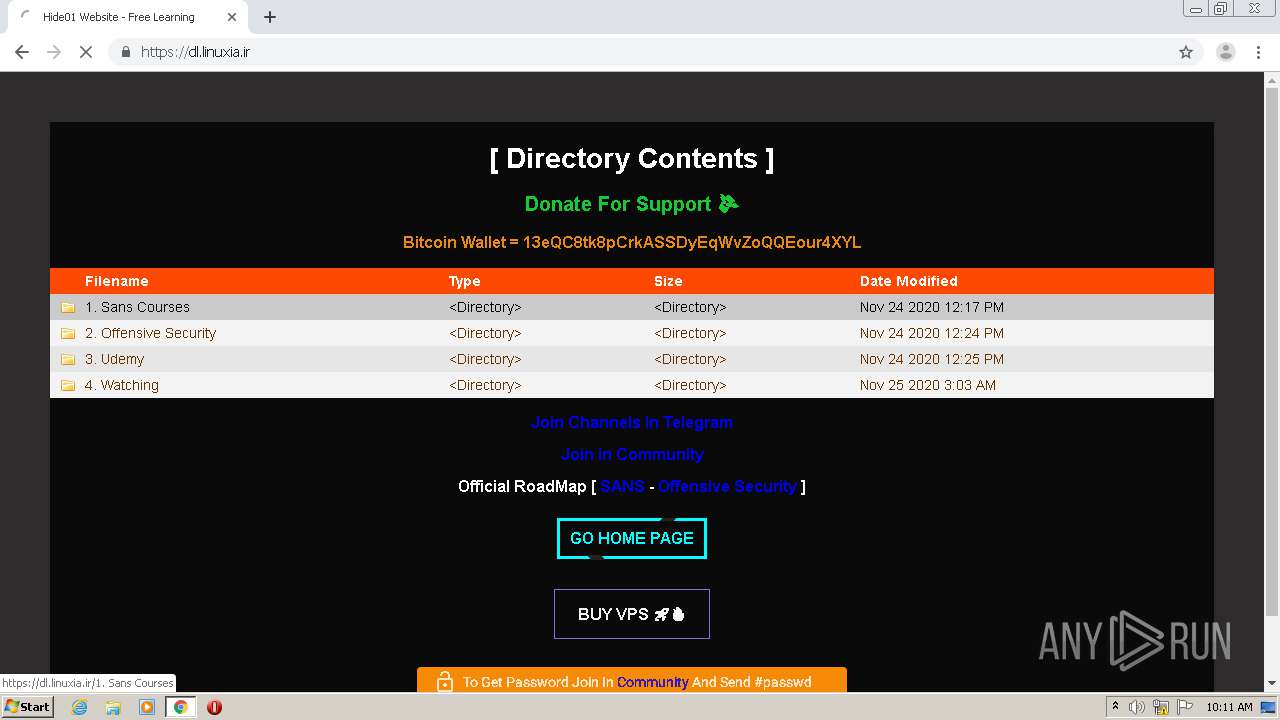Click date Nov 24 2020 12:24 PM
Viewport: 1280px width, 720px height.
coord(931,333)
